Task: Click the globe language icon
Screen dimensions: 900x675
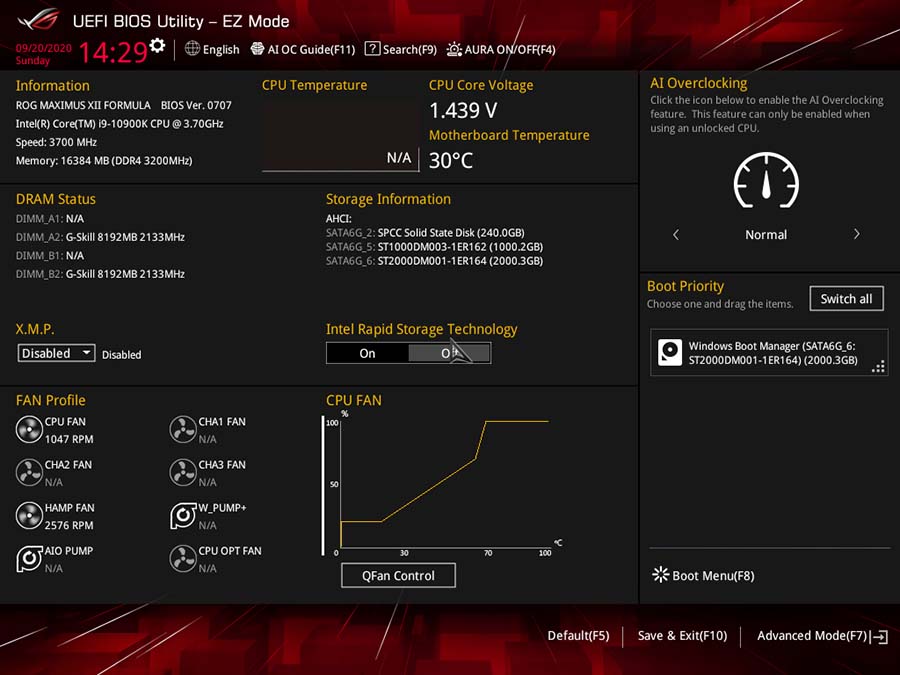Action: click(x=192, y=49)
